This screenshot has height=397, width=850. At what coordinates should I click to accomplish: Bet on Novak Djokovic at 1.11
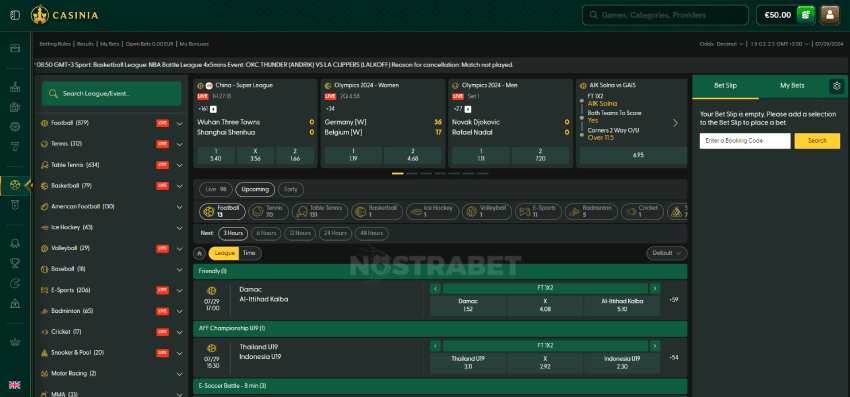click(x=480, y=156)
